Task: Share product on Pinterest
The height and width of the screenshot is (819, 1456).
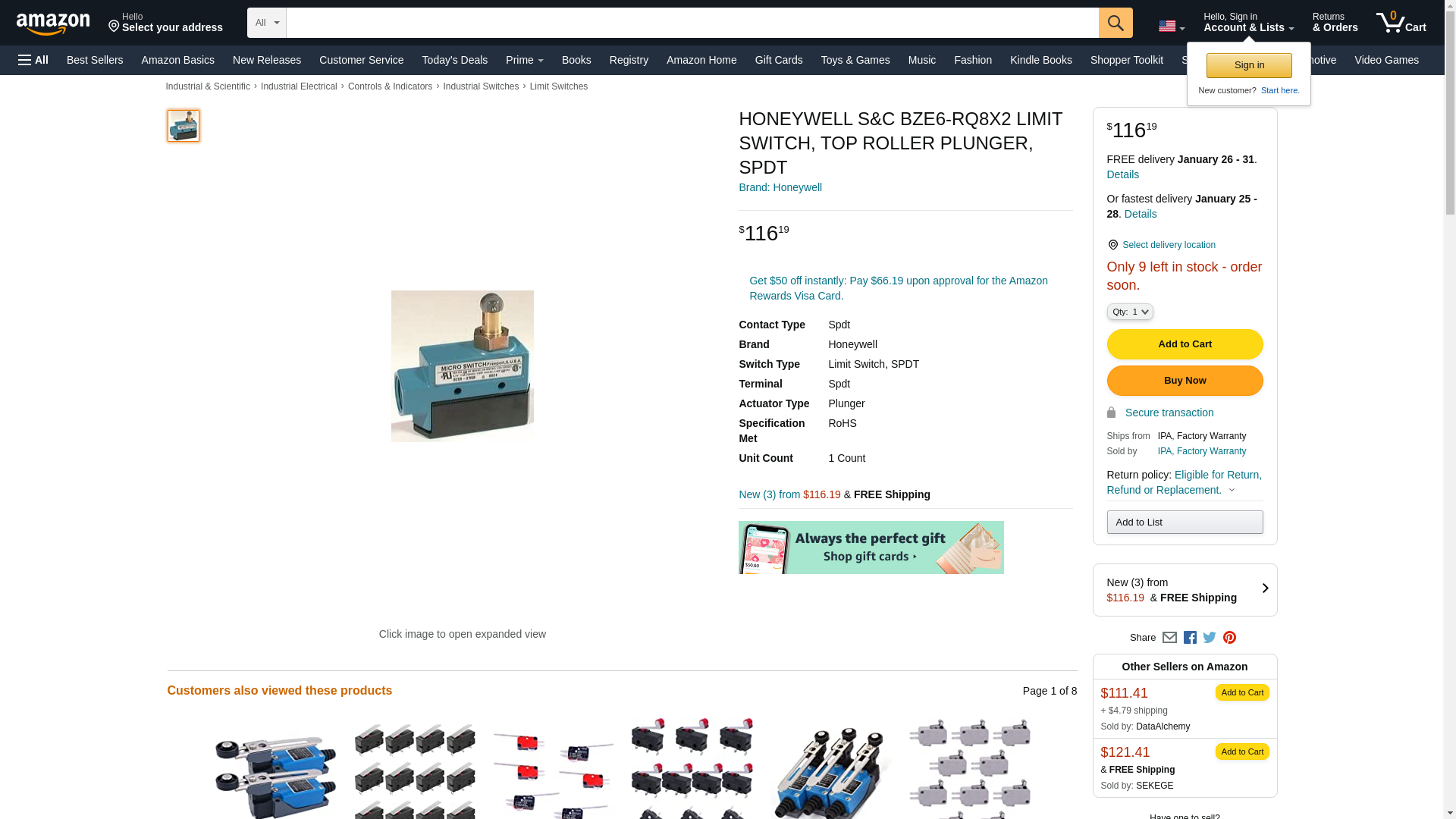Action: 1229,638
